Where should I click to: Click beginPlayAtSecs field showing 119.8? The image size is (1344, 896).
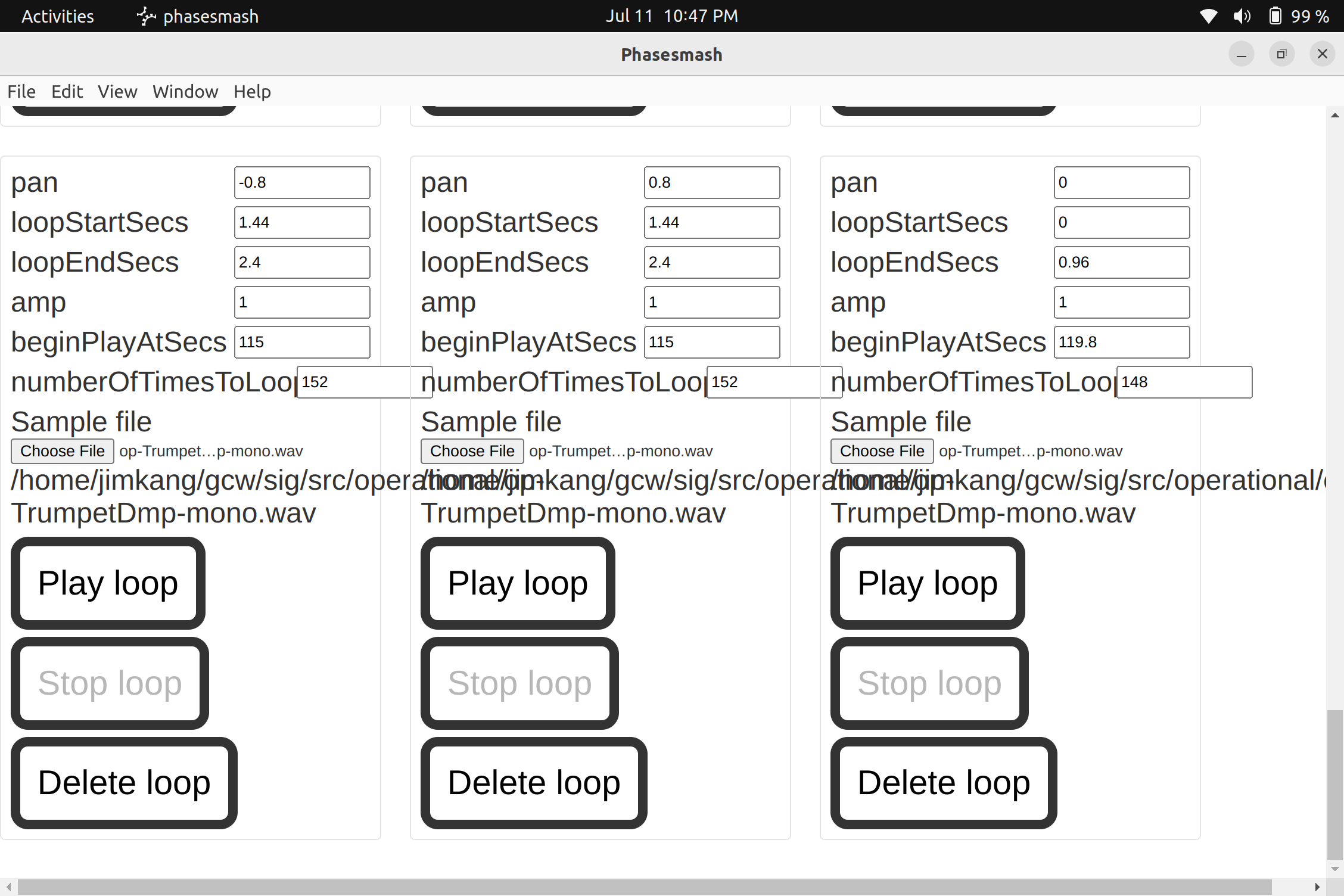point(1122,342)
